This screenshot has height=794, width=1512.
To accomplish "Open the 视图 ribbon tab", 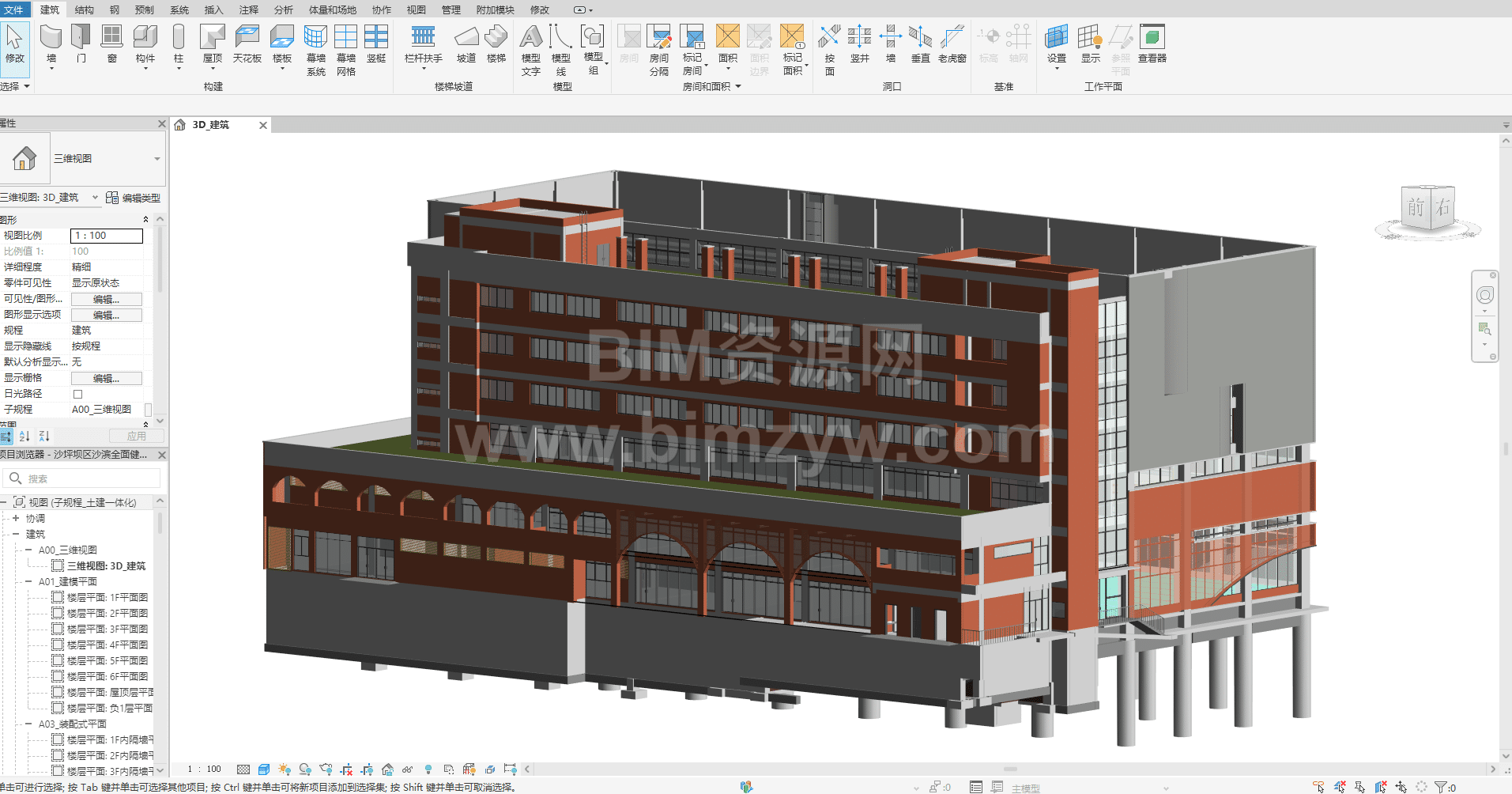I will [416, 9].
